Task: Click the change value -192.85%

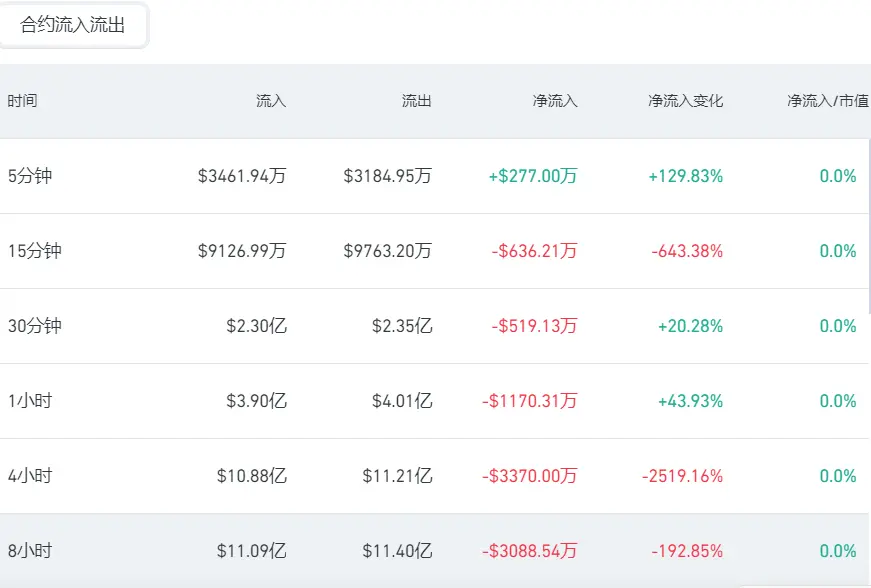Action: click(x=687, y=551)
